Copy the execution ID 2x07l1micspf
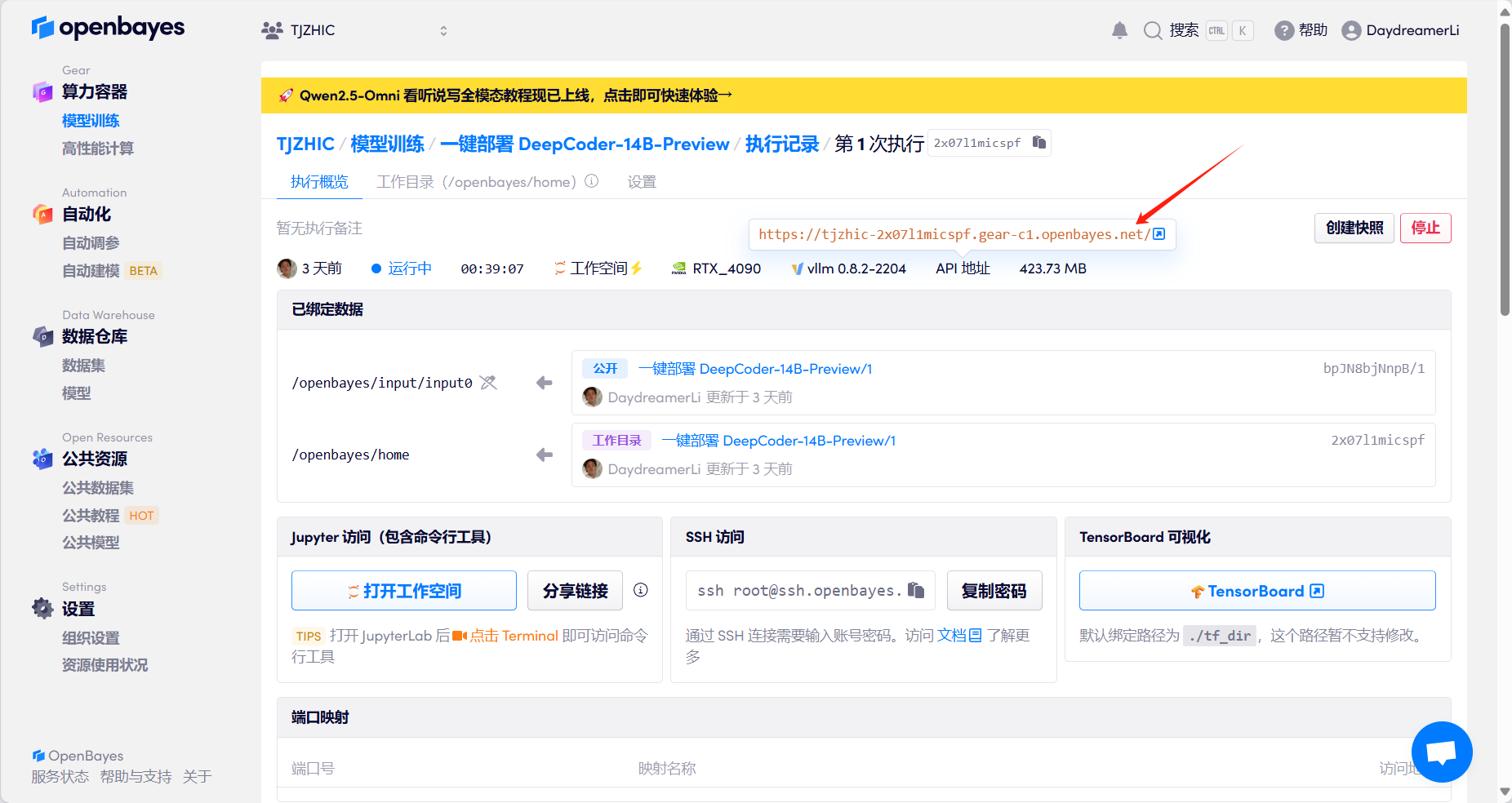The image size is (1512, 803). click(x=1038, y=143)
